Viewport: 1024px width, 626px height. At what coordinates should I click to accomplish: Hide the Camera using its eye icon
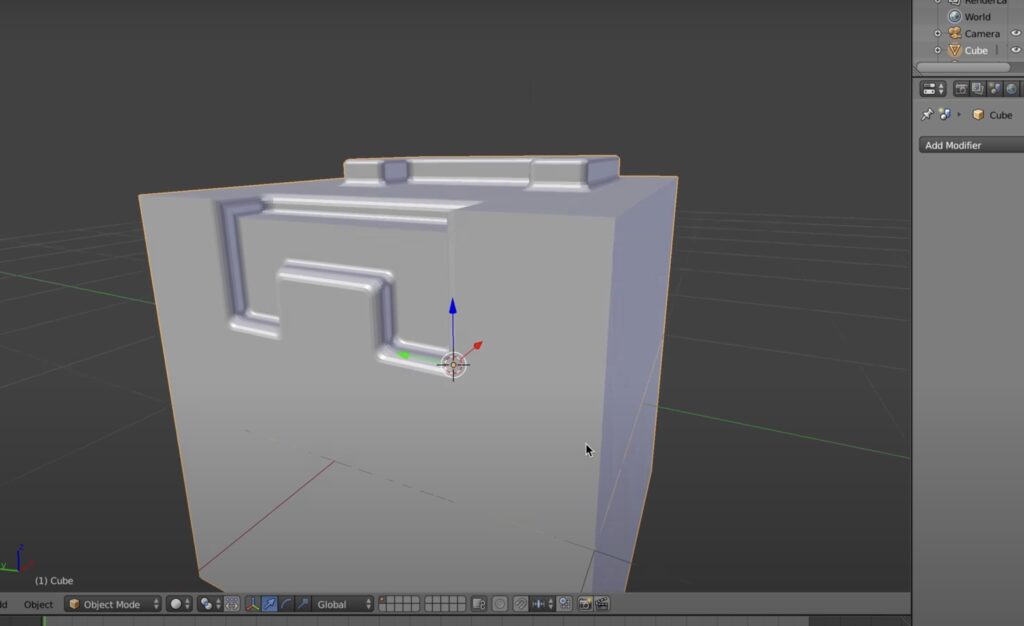click(1016, 33)
